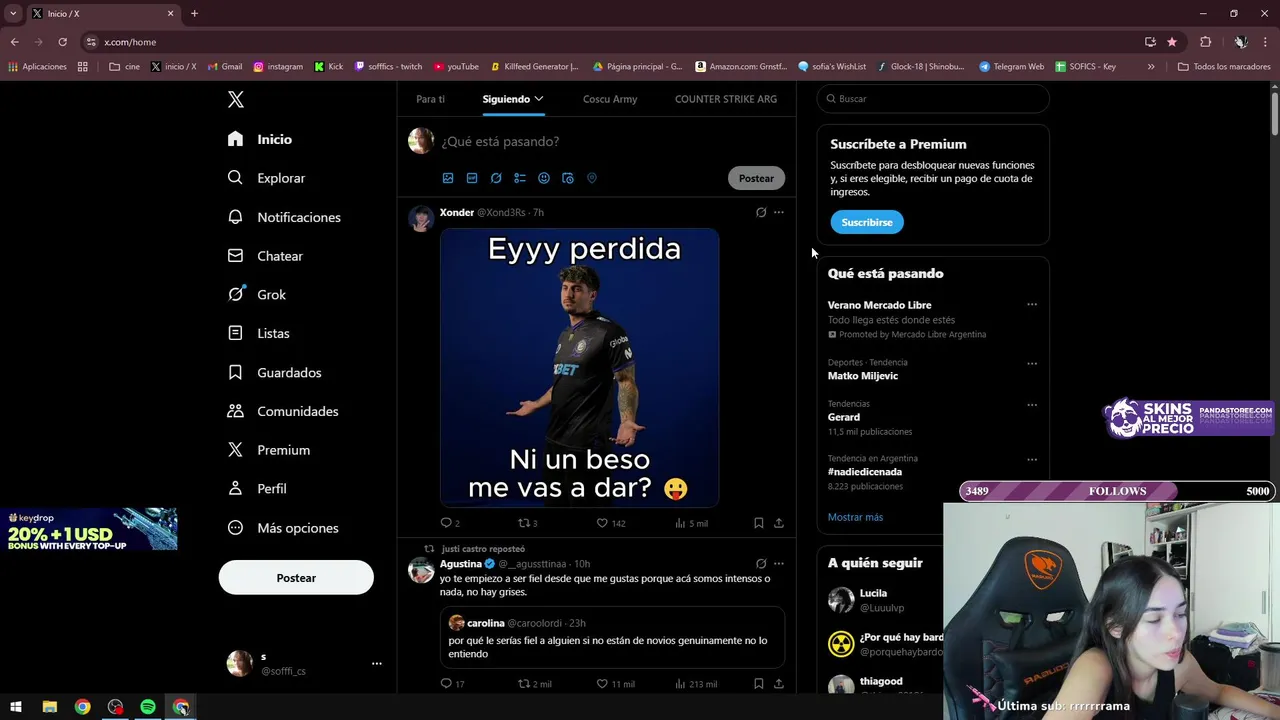
Task: Reload the page in Chrome
Action: pyautogui.click(x=62, y=42)
